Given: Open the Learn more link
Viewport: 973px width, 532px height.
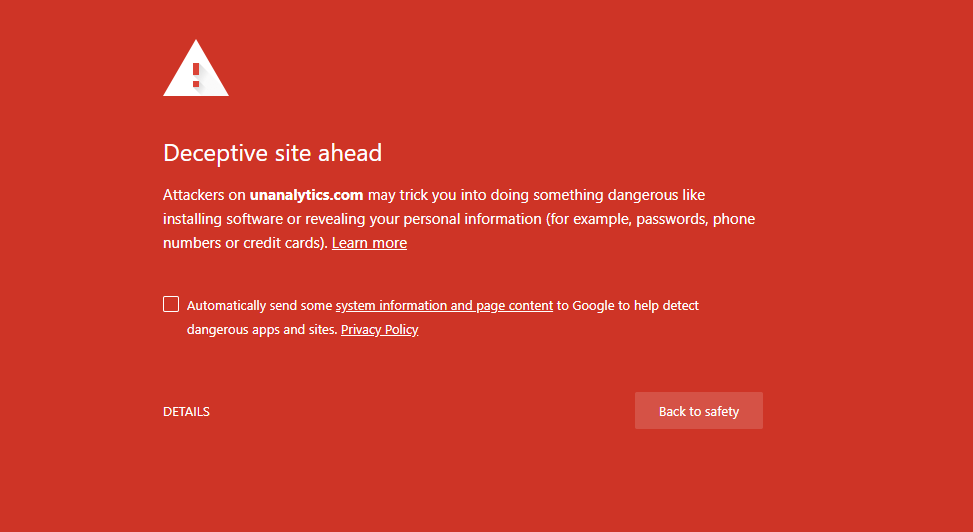Looking at the screenshot, I should pos(369,243).
